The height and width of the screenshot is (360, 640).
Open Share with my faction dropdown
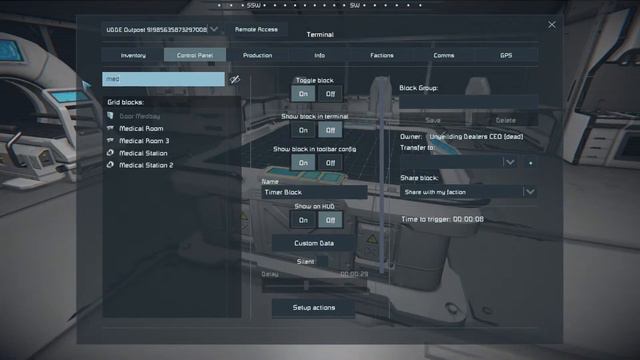click(x=468, y=192)
